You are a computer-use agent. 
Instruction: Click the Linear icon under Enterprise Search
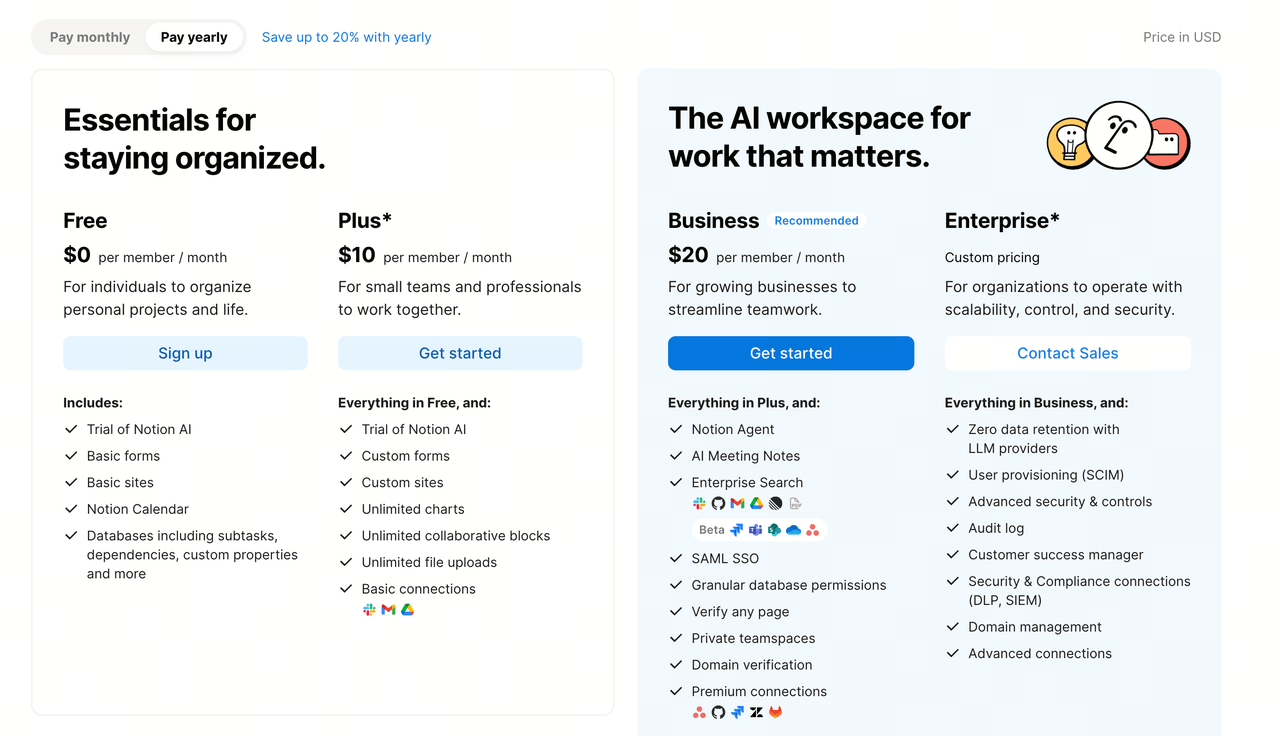click(775, 503)
